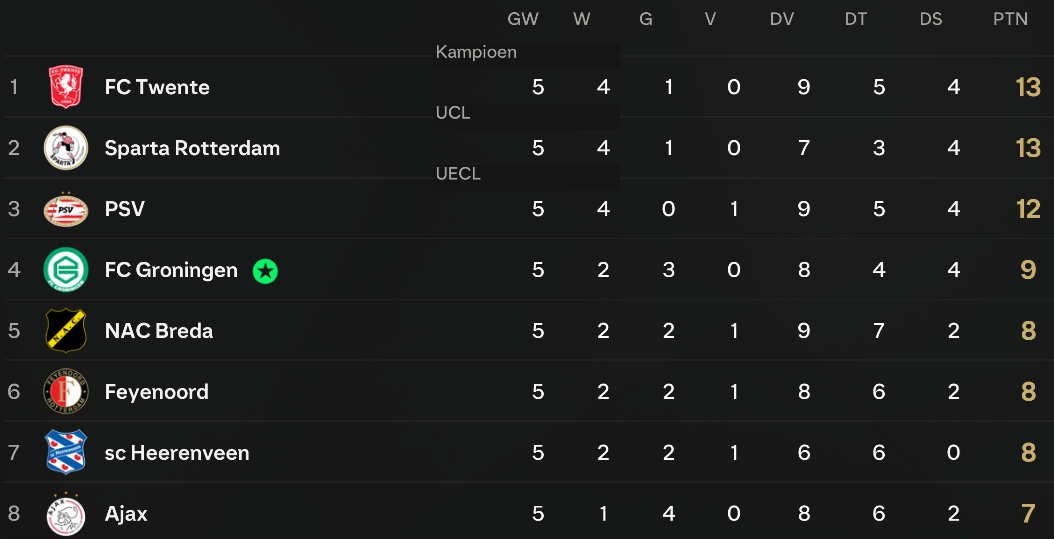
Task: Click the Sparta Rotterdam club logo
Action: click(66, 148)
